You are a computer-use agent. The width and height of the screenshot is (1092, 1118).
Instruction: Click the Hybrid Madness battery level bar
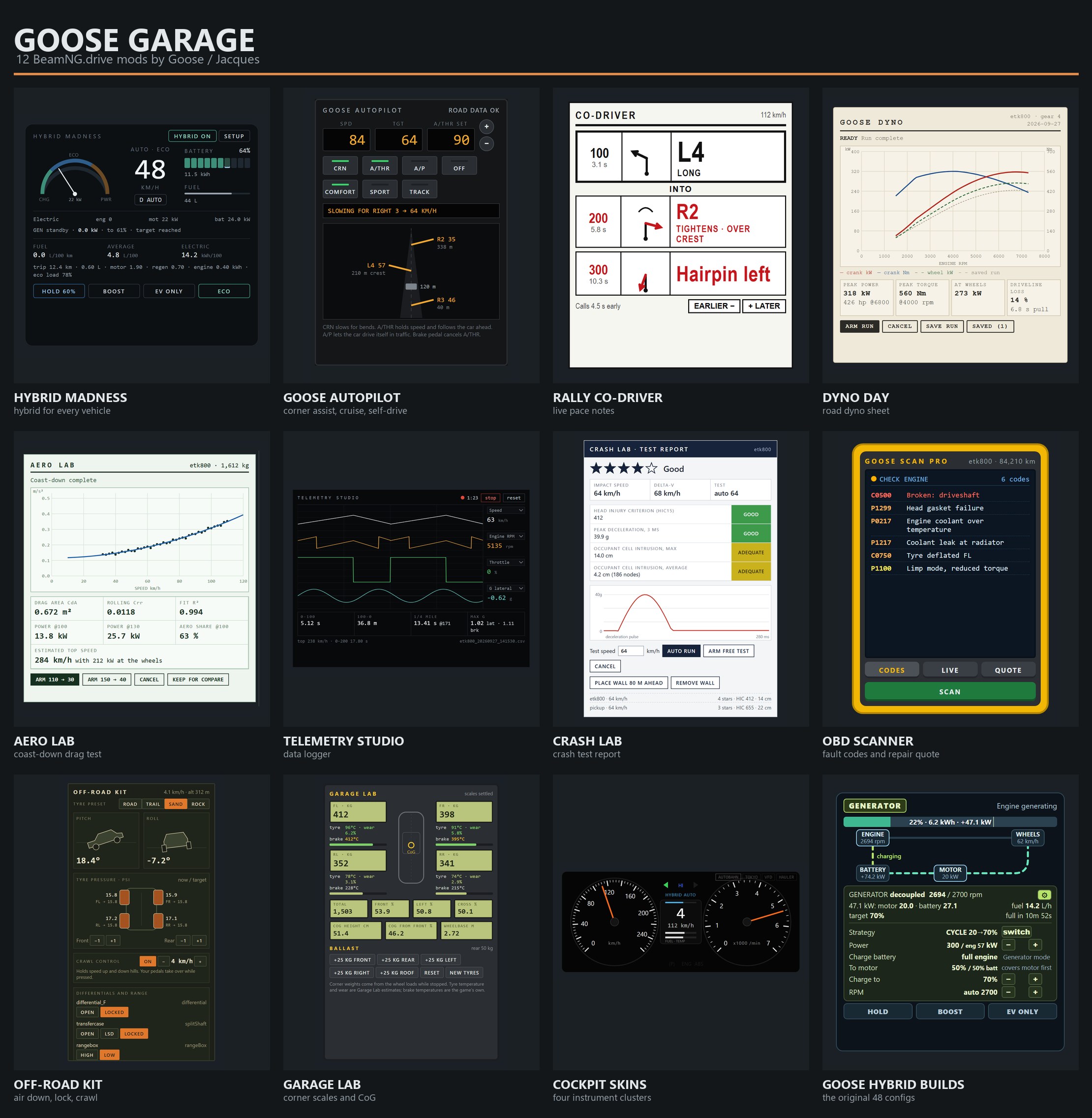tap(217, 163)
